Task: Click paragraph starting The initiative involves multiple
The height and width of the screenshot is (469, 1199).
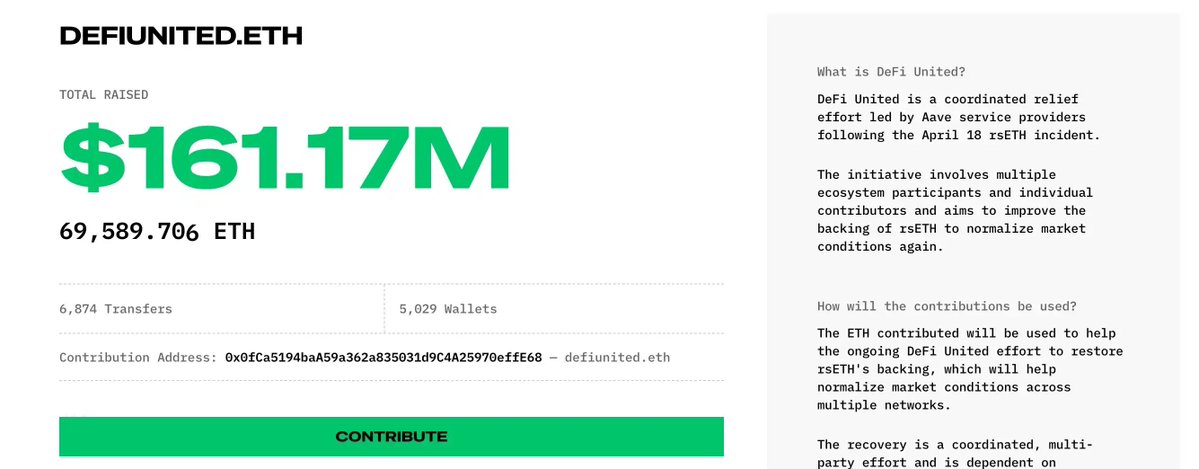Action: tap(955, 210)
